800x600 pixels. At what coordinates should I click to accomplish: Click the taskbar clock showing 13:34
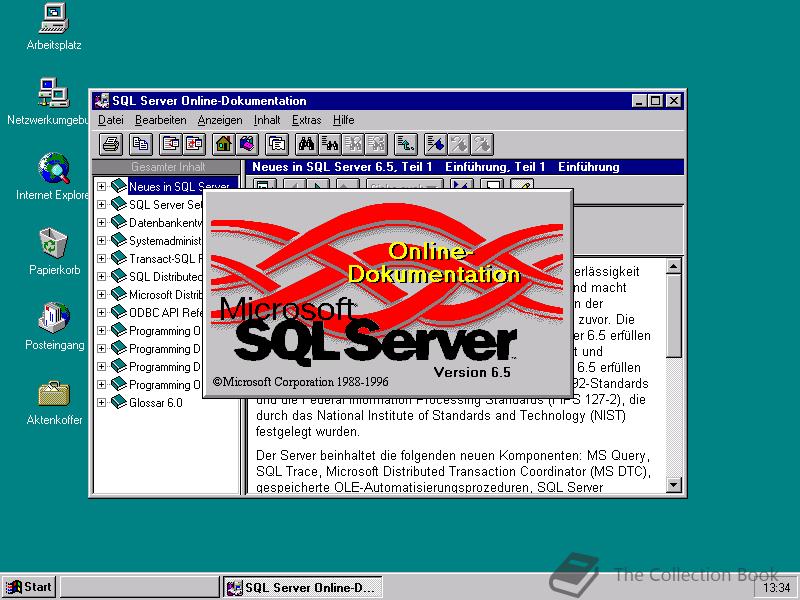pos(776,588)
